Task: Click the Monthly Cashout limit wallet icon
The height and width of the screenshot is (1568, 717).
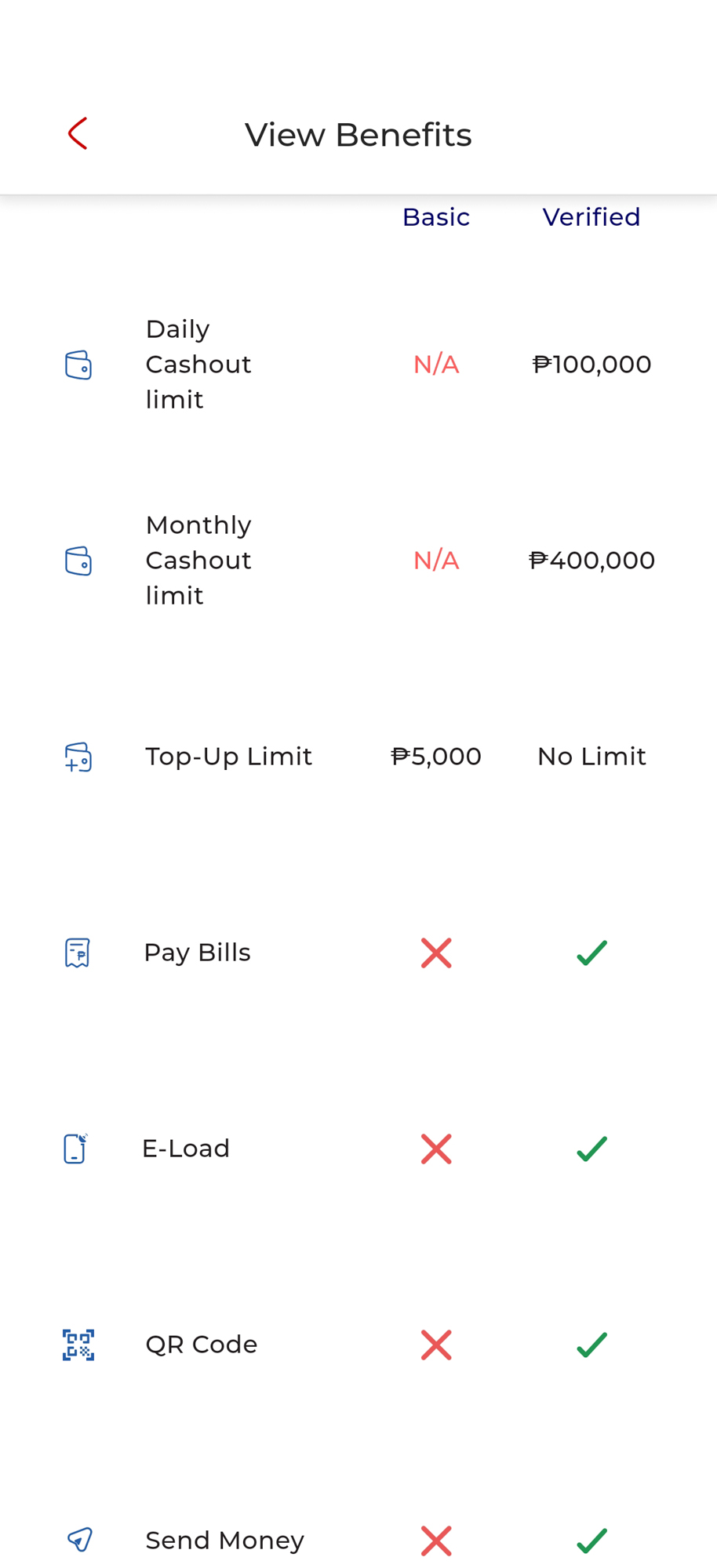Action: 78,561
